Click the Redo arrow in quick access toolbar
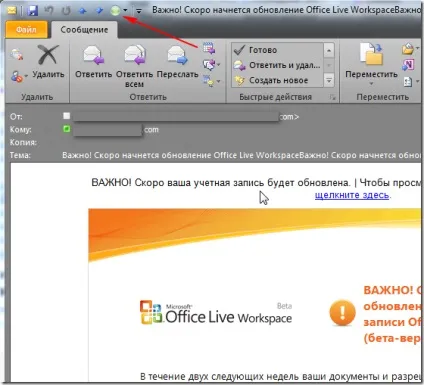 click(66, 11)
